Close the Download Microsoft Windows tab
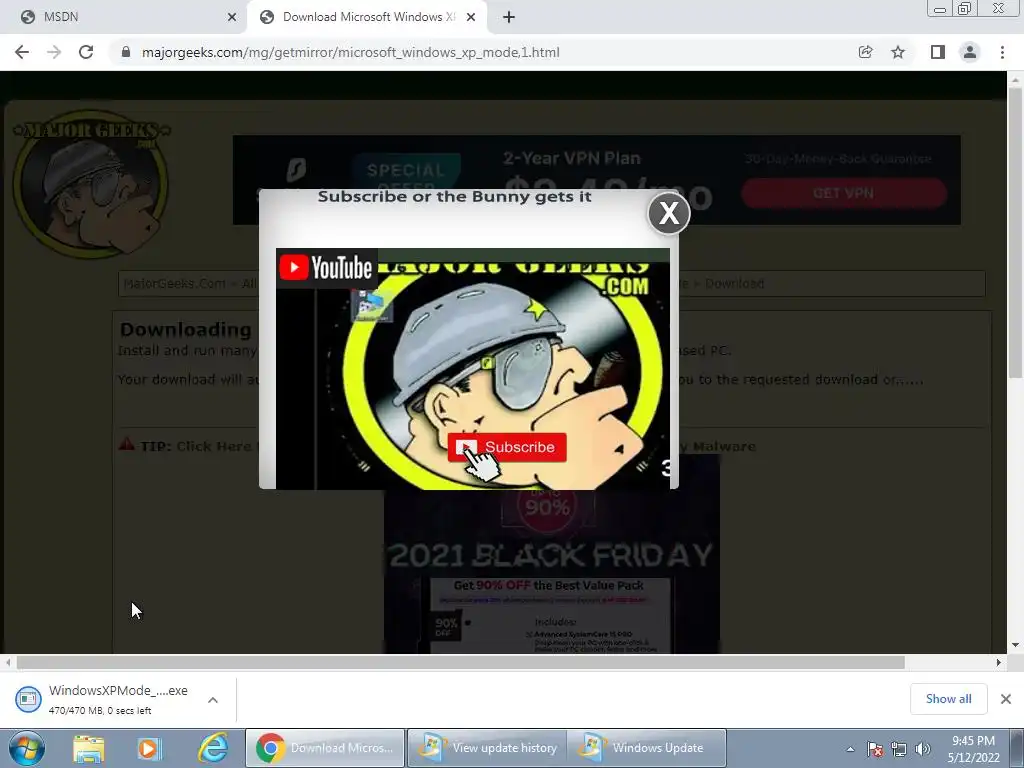The height and width of the screenshot is (768, 1024). pos(471,17)
